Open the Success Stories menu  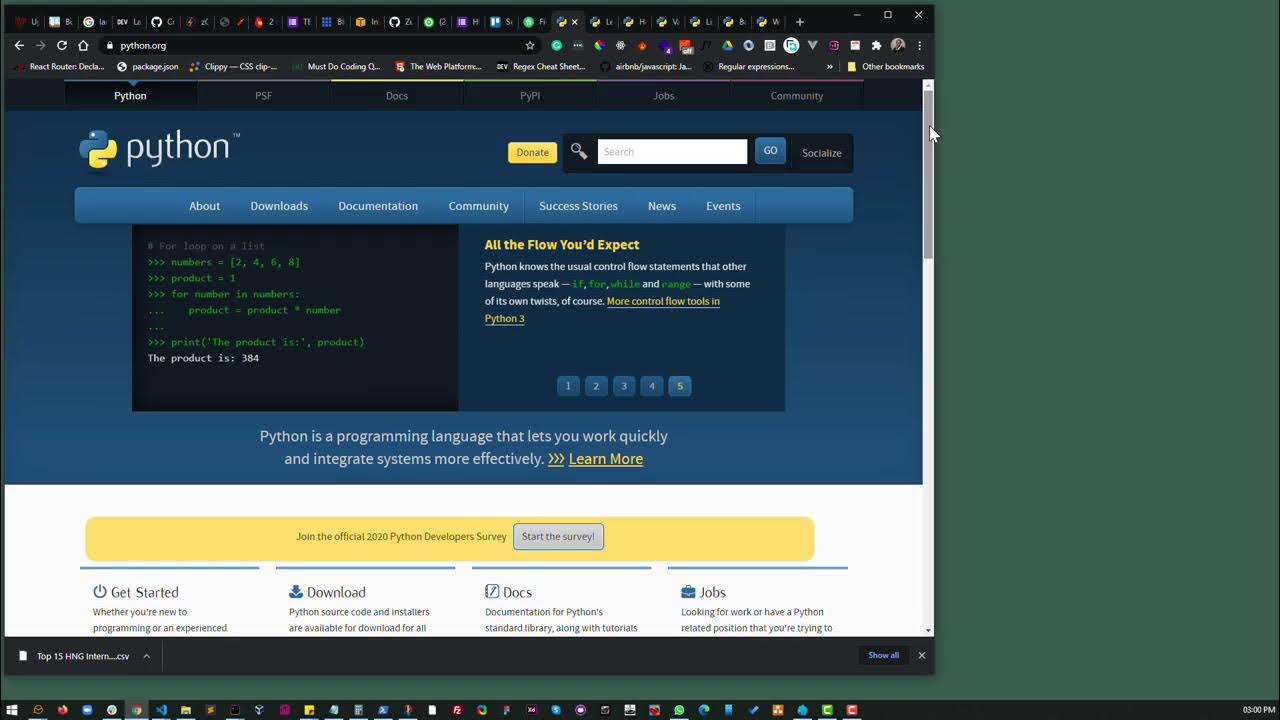pyautogui.click(x=578, y=206)
